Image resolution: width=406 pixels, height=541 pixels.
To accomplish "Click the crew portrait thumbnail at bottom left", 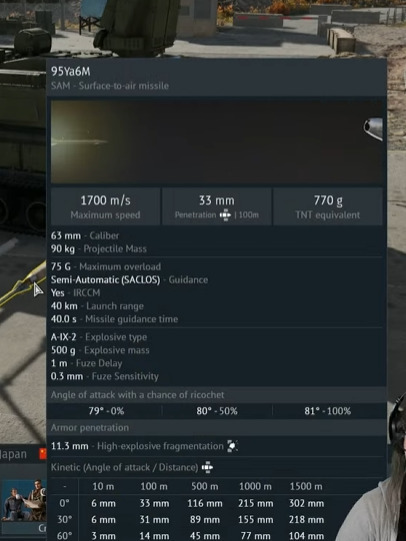I will [23, 500].
